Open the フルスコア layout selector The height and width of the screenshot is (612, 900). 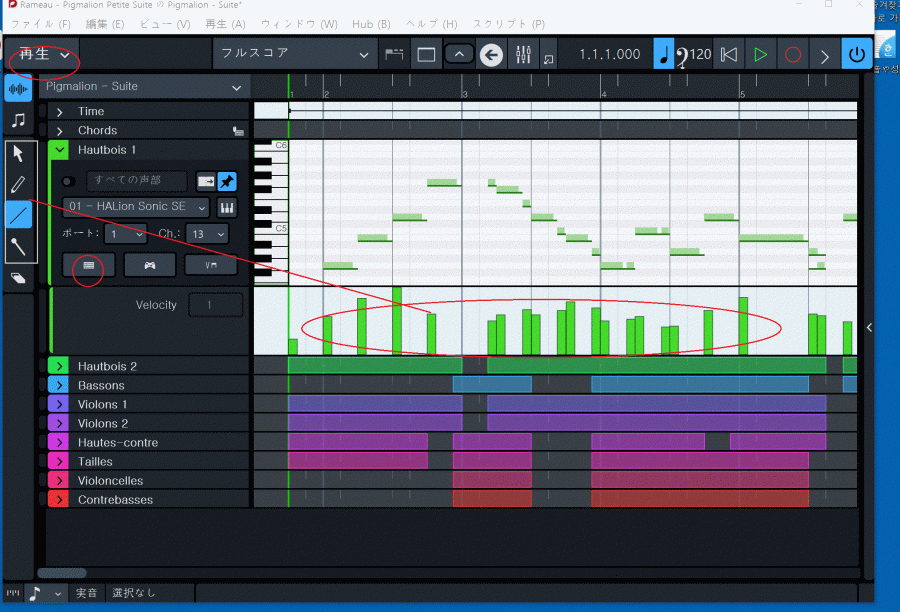click(295, 54)
